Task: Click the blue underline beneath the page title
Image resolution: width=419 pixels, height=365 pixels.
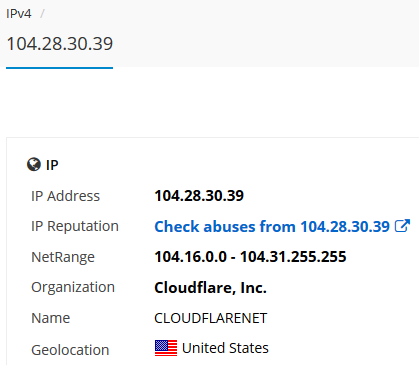Action: coord(60,68)
